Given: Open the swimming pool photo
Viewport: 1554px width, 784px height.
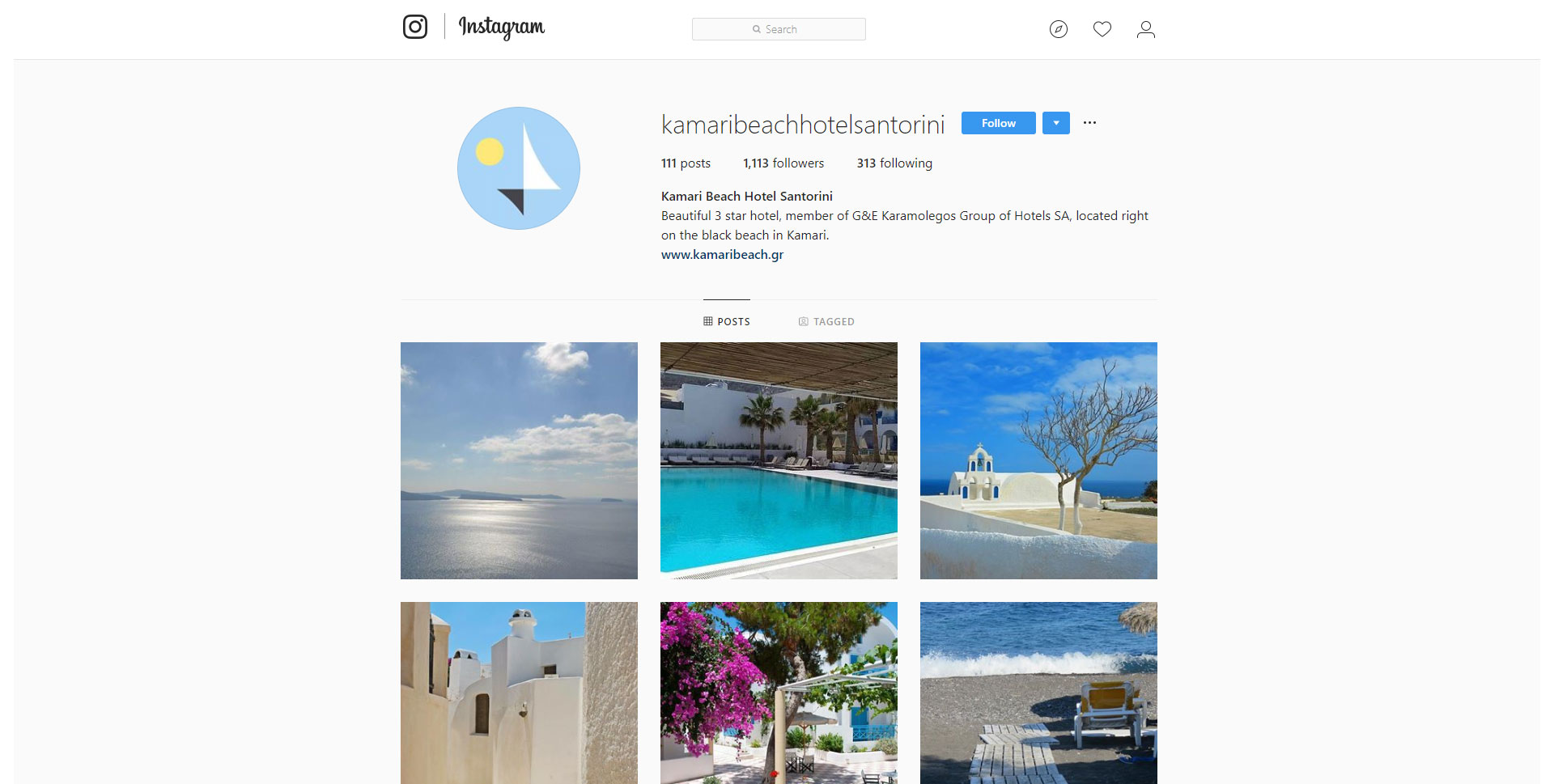Looking at the screenshot, I should click(x=779, y=460).
